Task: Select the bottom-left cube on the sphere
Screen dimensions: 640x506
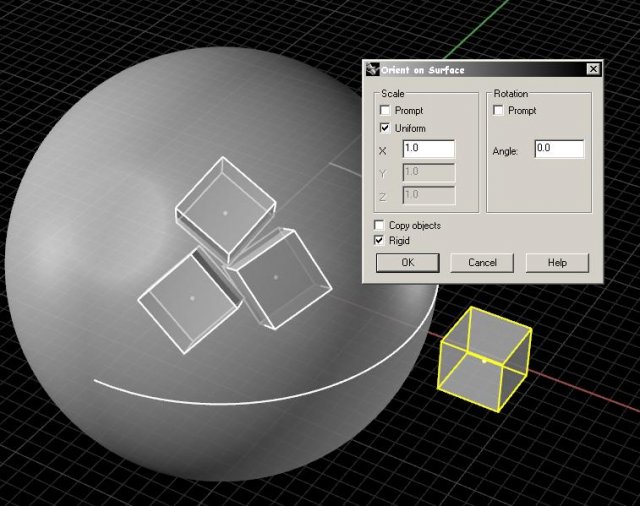Action: tap(191, 300)
